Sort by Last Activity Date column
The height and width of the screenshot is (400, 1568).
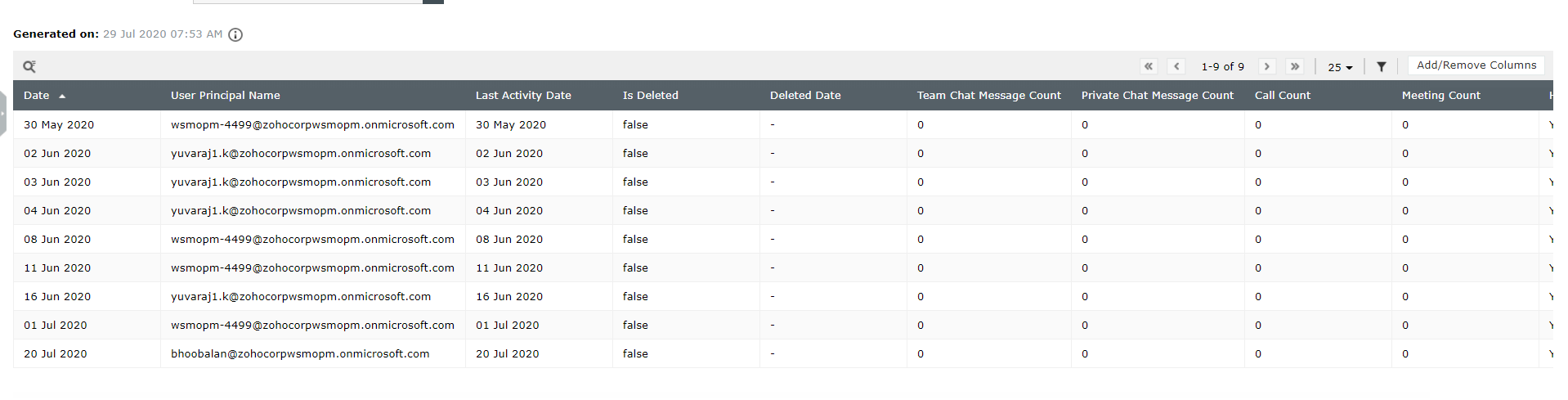pos(523,96)
